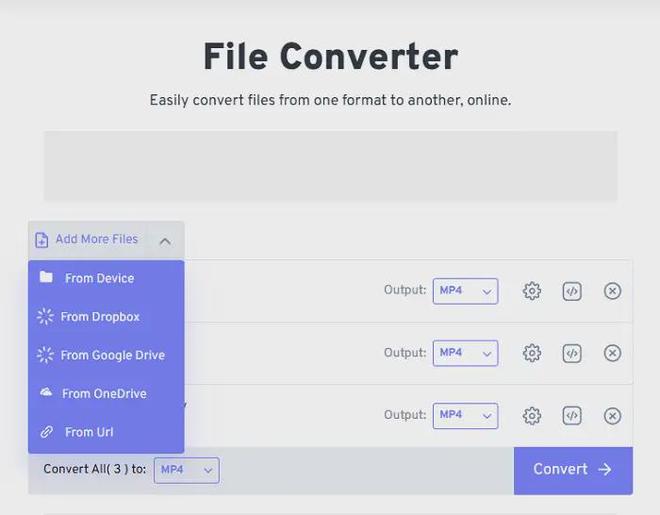Expand the Convert All format dropdown

point(186,470)
